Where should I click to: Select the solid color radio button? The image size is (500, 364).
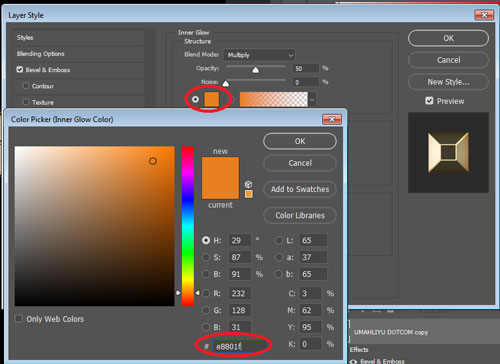click(195, 99)
